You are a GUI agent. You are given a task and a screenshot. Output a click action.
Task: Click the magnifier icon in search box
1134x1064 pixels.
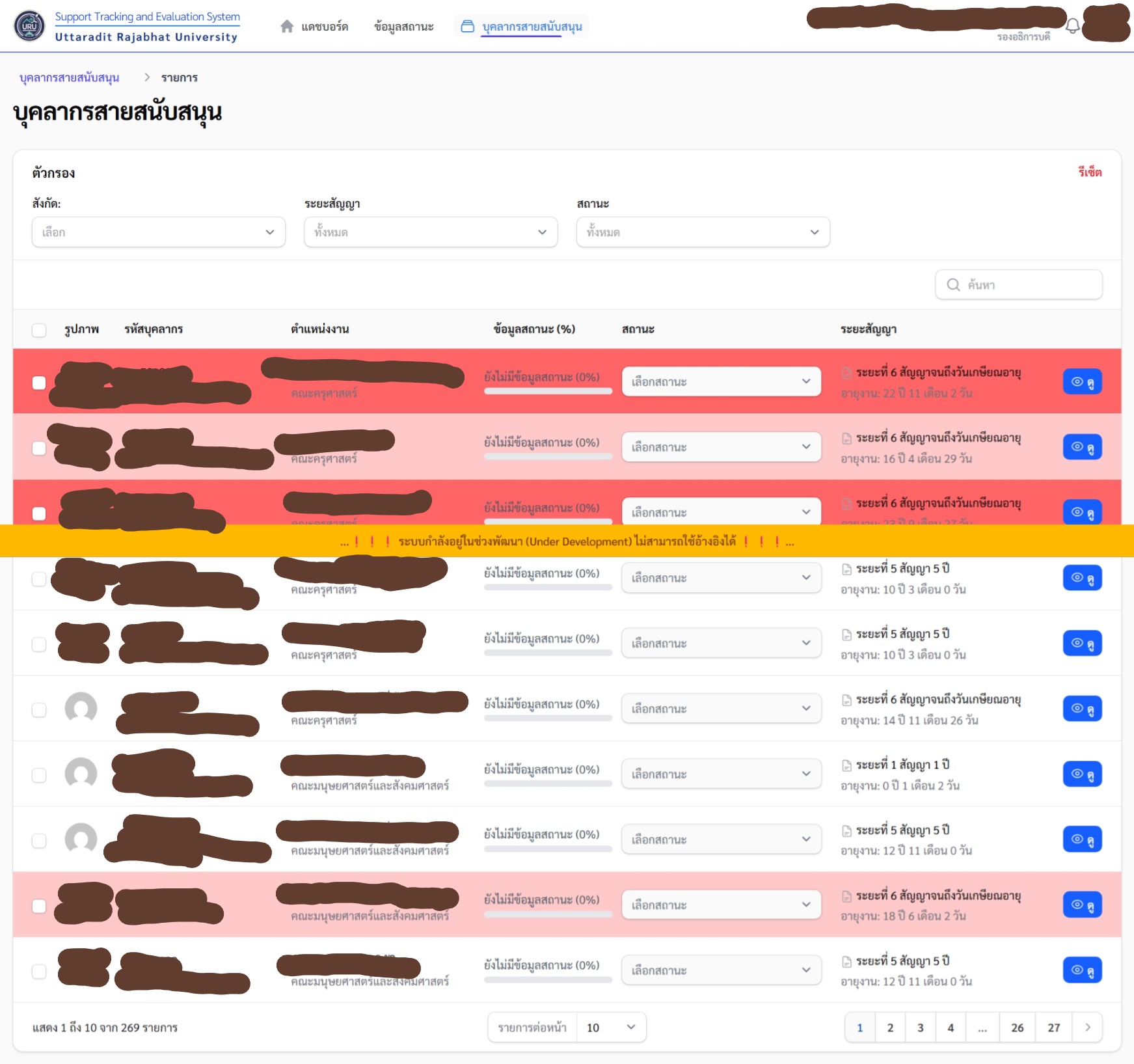[953, 285]
